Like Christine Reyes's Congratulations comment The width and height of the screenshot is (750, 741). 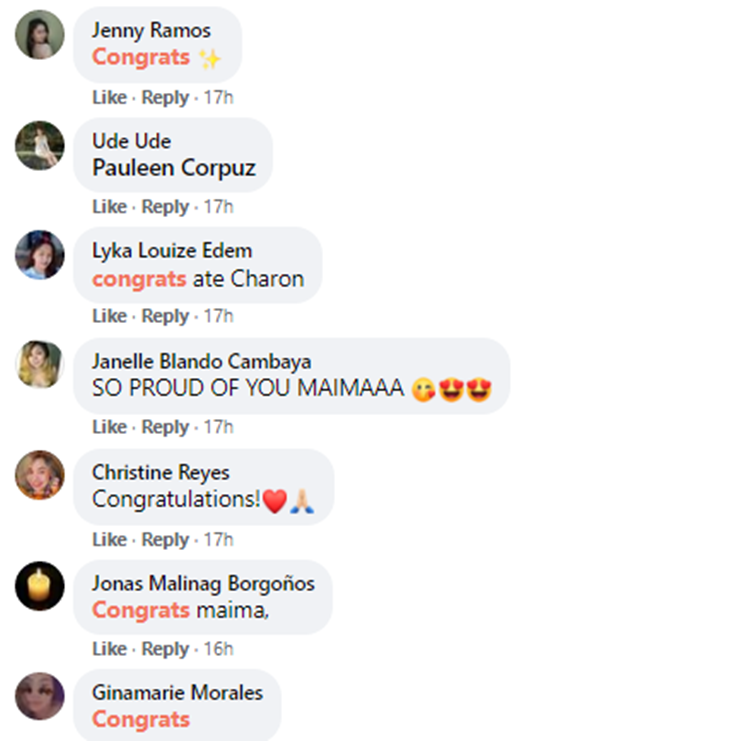[110, 539]
